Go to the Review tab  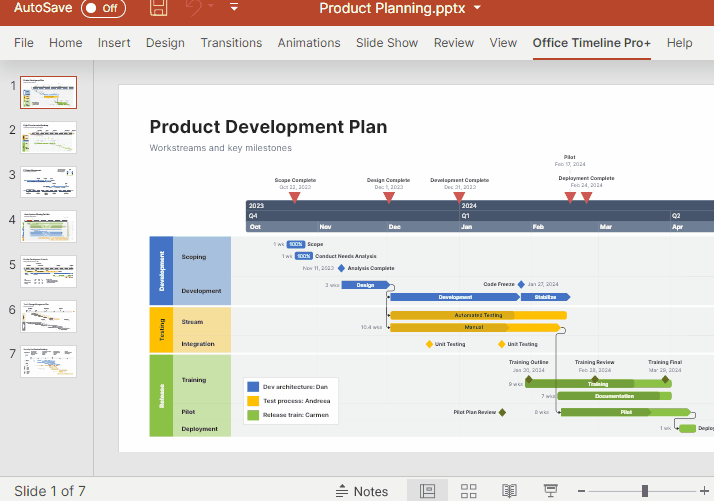(x=454, y=43)
